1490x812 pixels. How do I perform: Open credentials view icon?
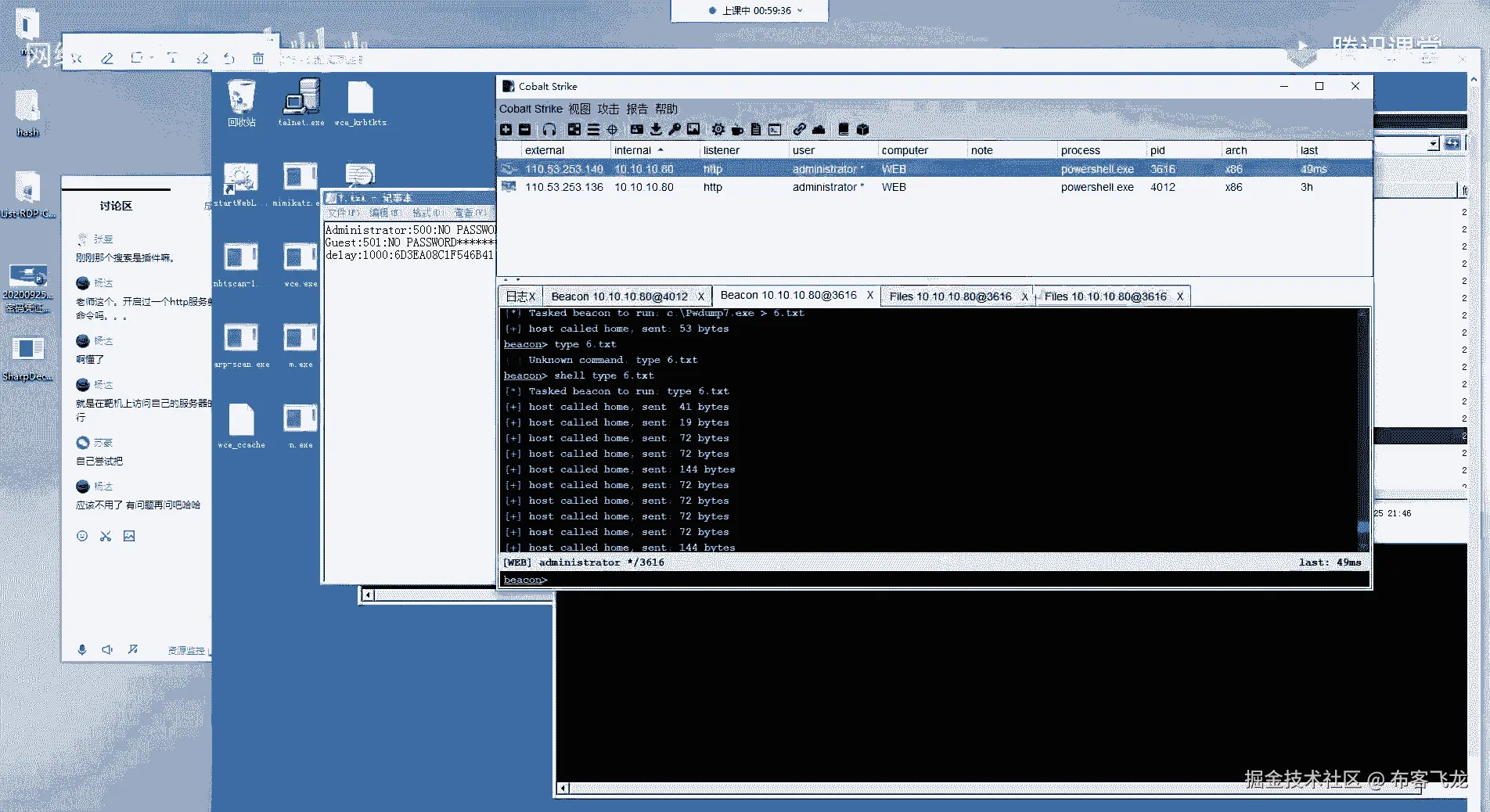(x=637, y=129)
